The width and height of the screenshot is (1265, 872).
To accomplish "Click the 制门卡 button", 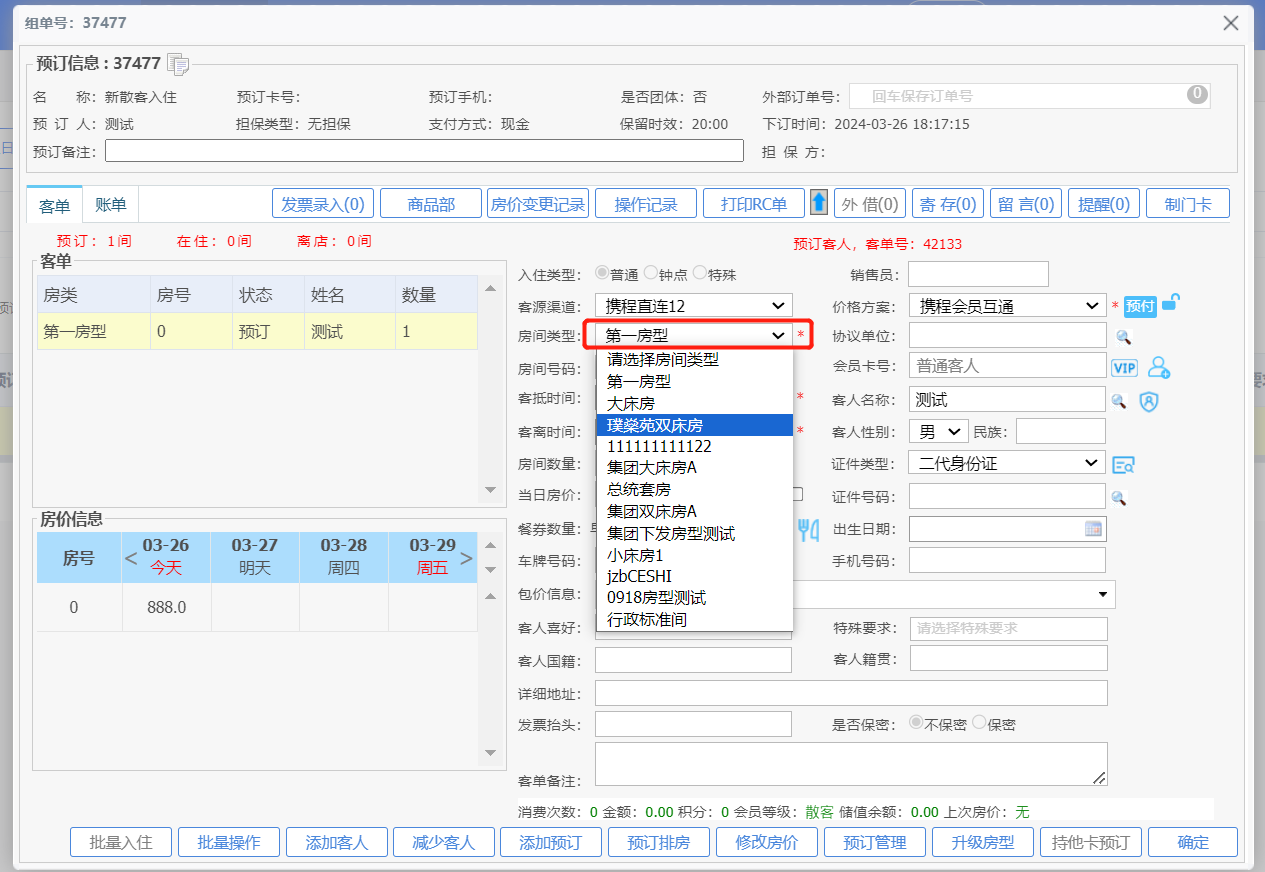I will click(1188, 204).
